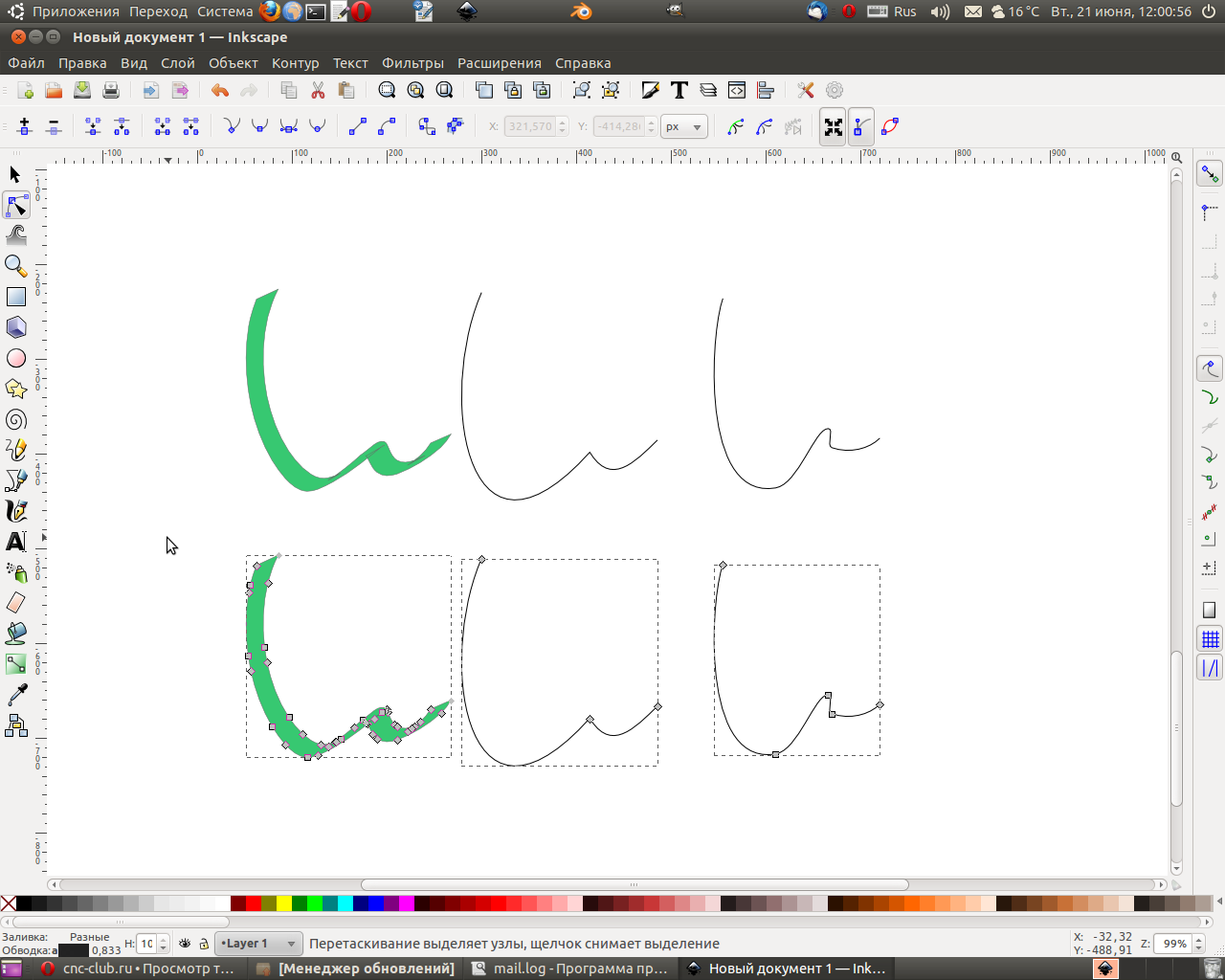Convert selected segments to lines
This screenshot has width=1225, height=980.
point(358,126)
